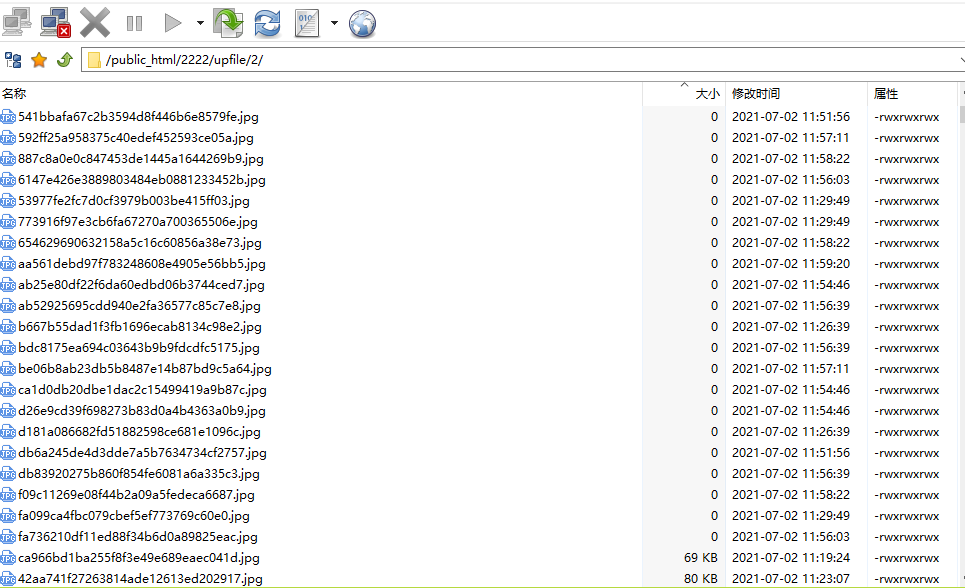
Task: Select file ca966bd1ba255f8f3e49e689eaec041d.jpg
Action: click(138, 558)
